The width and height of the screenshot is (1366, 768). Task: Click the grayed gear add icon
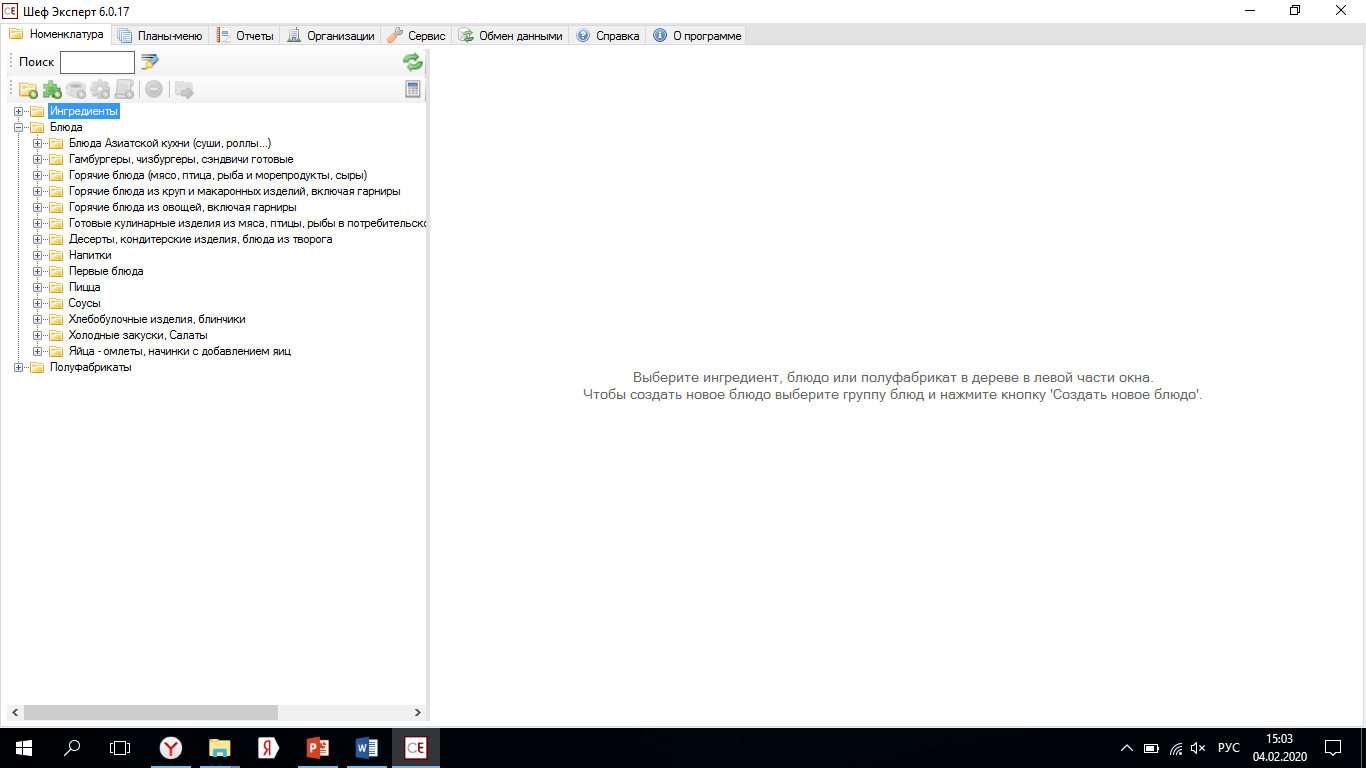100,89
